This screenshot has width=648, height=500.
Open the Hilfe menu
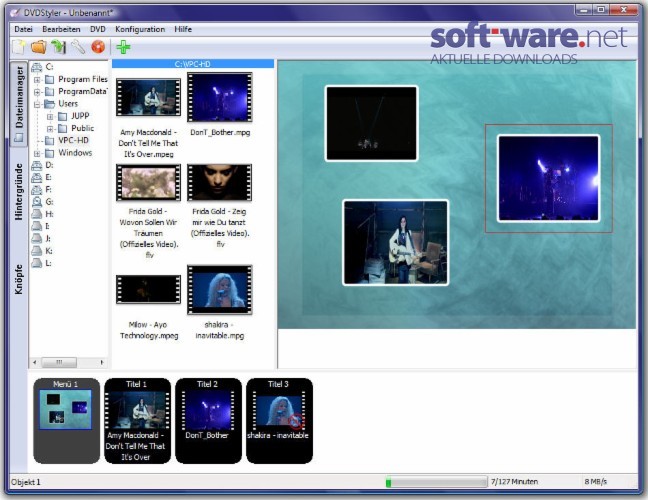pos(183,29)
